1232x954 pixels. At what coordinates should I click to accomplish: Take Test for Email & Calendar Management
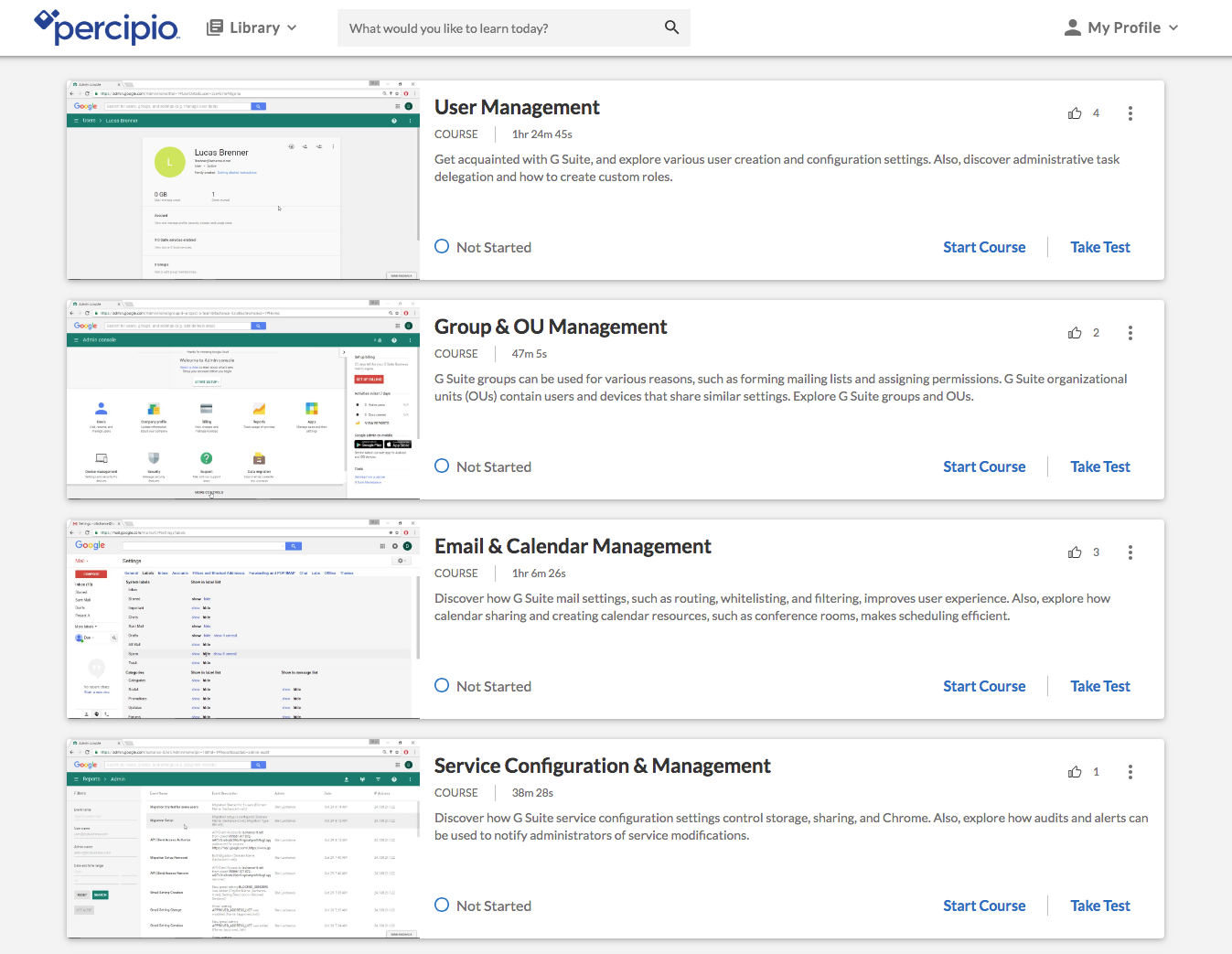pos(1100,686)
